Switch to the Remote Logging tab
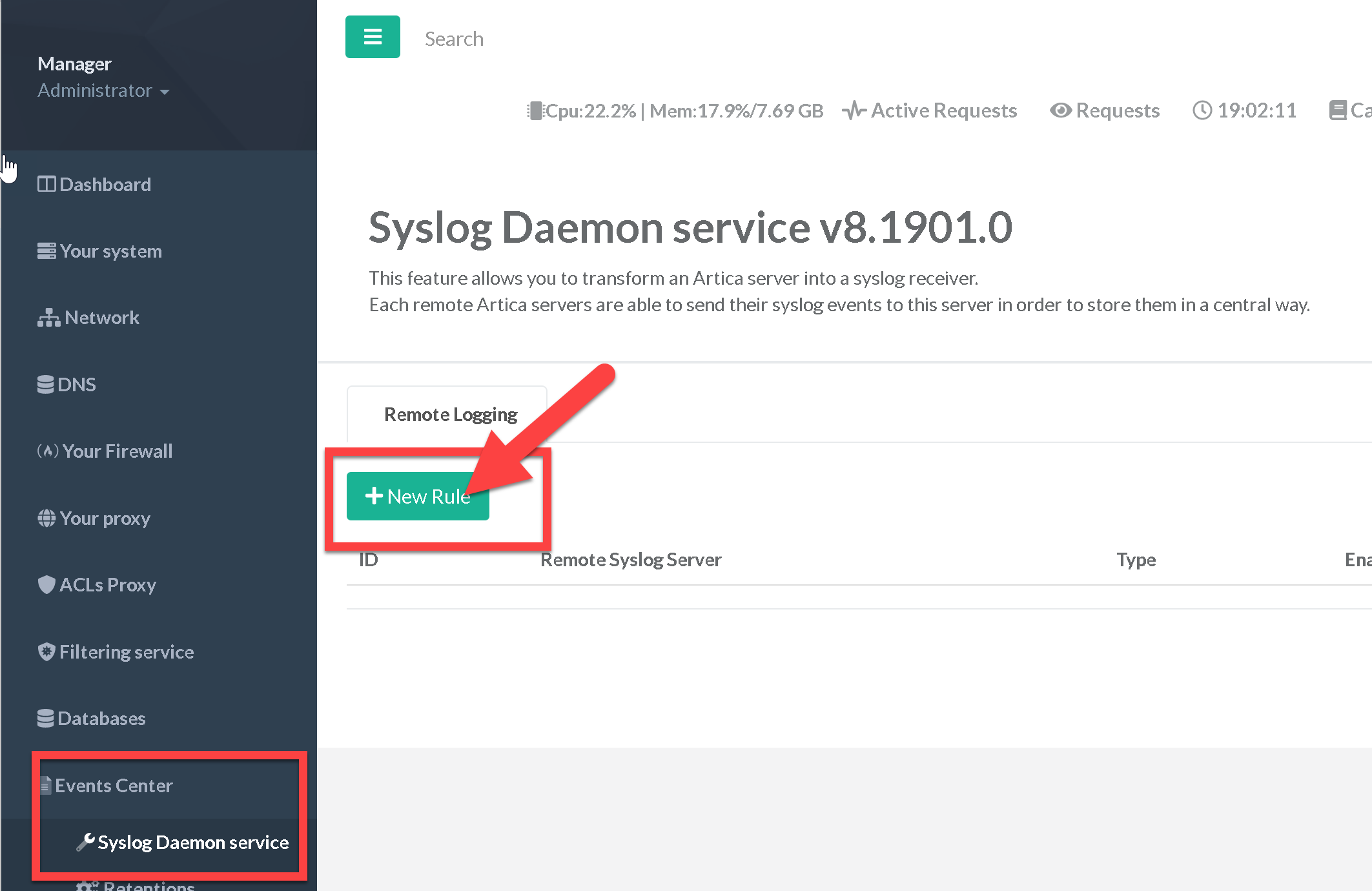Screen dimensions: 1372x891 tap(450, 415)
